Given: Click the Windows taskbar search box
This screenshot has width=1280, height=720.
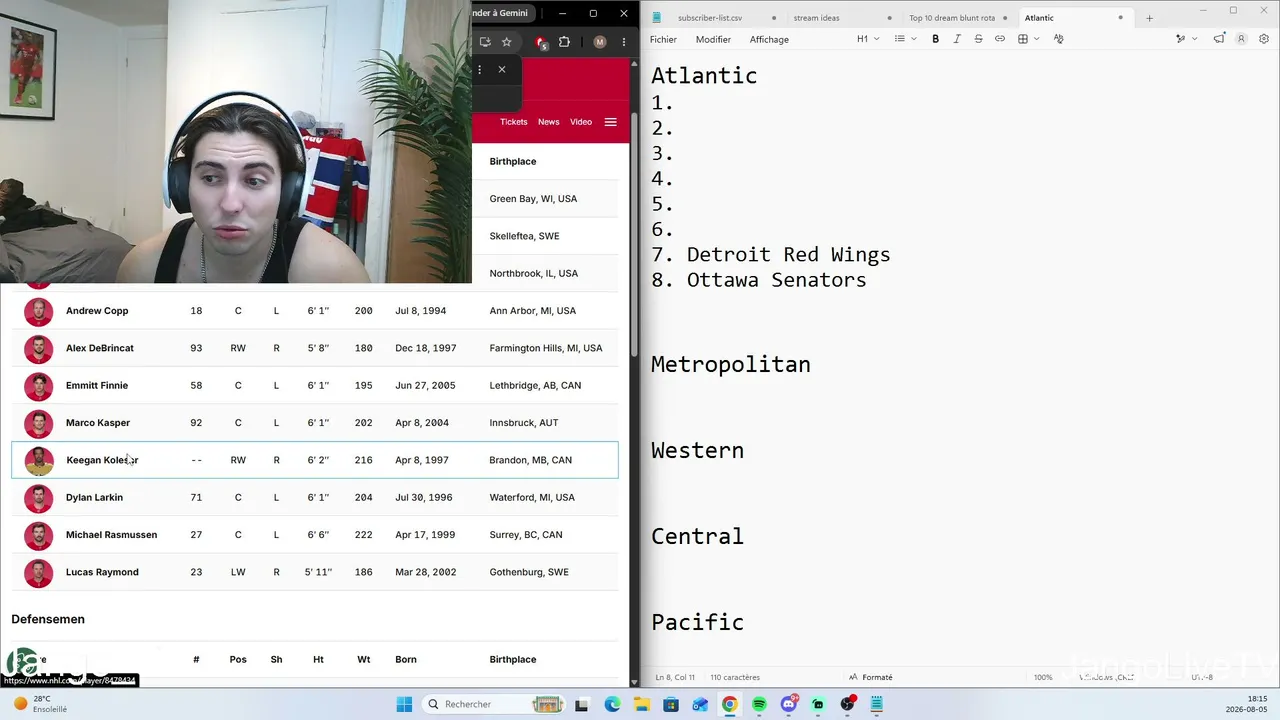Looking at the screenshot, I should (x=492, y=704).
